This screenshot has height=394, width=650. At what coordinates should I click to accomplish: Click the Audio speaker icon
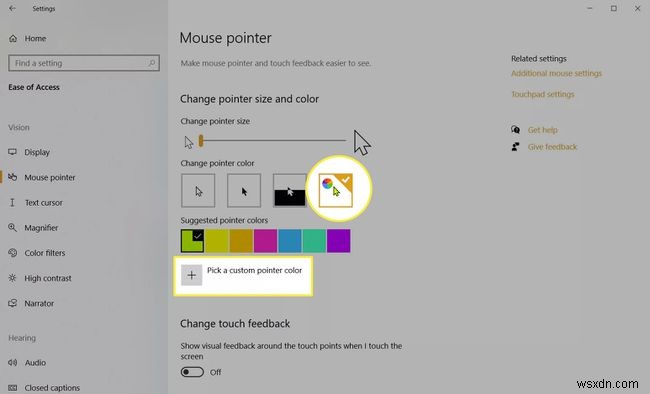pyautogui.click(x=12, y=363)
